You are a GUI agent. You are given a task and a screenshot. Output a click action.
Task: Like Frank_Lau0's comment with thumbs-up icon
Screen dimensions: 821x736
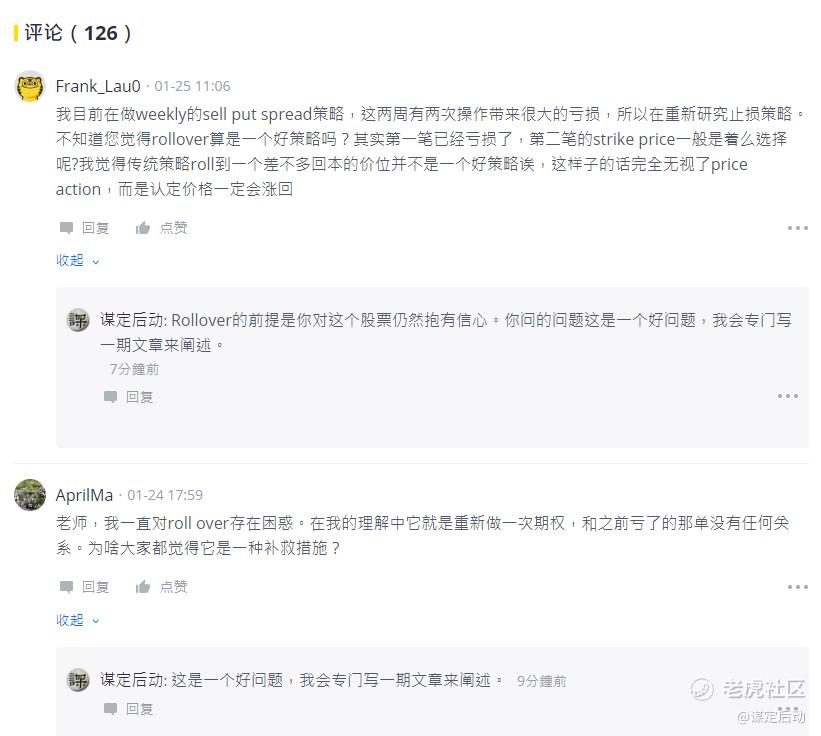pos(143,228)
